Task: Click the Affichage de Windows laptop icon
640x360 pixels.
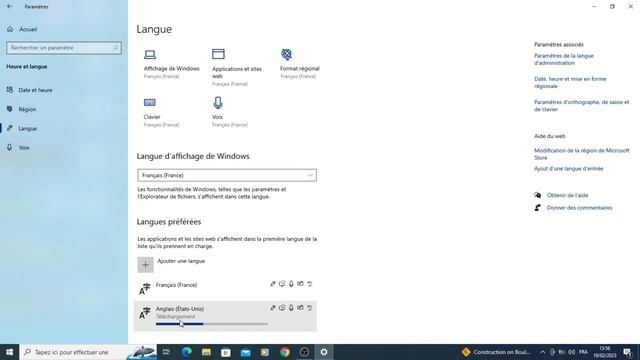Action: click(150, 54)
